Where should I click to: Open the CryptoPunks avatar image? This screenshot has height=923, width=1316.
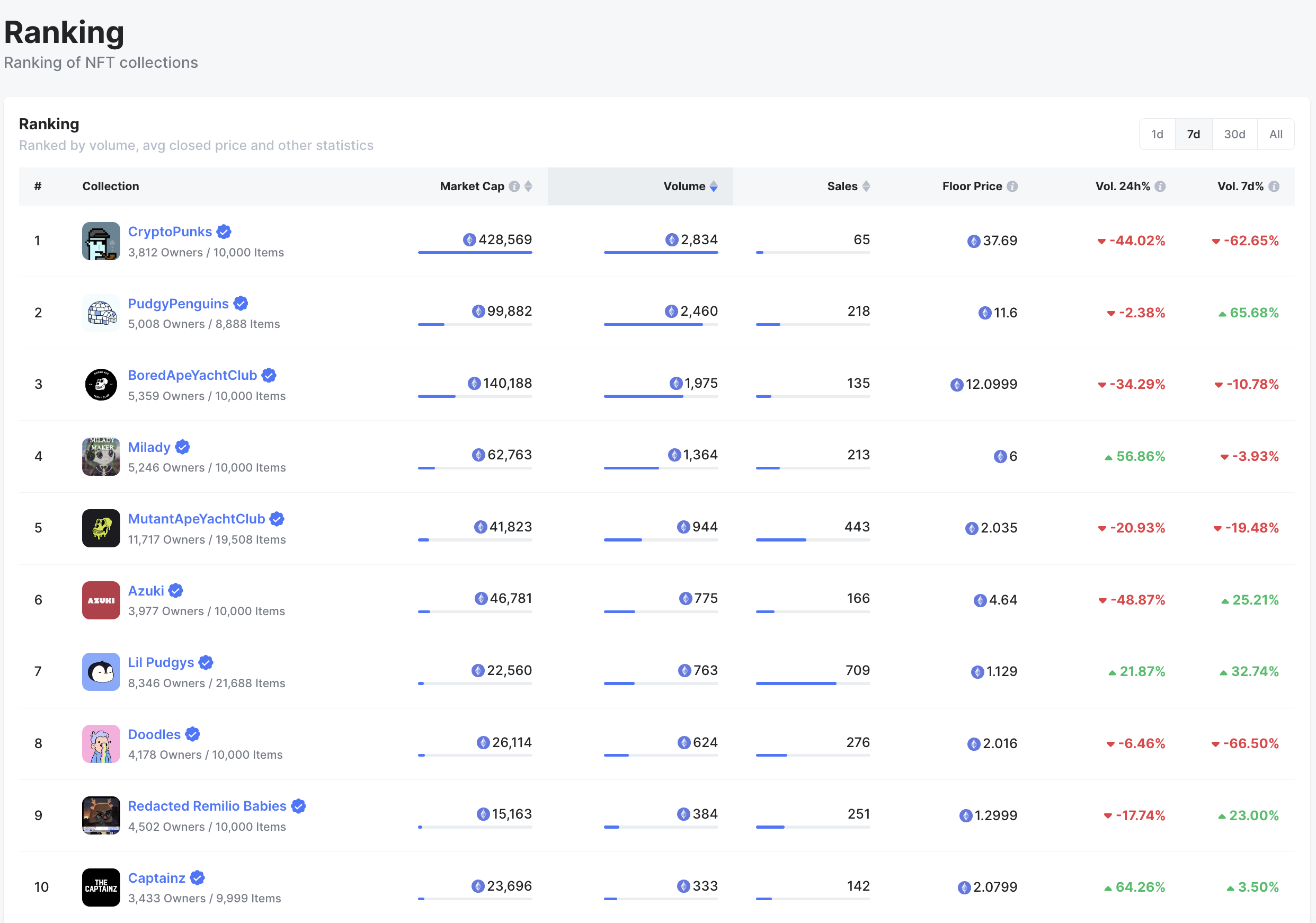(101, 241)
